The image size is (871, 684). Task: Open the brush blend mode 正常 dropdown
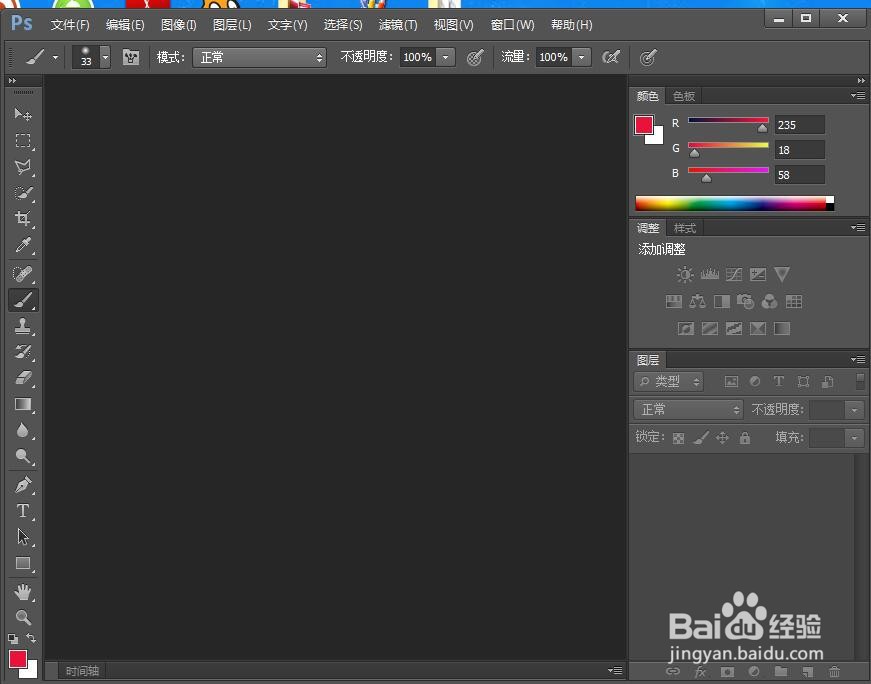[259, 57]
